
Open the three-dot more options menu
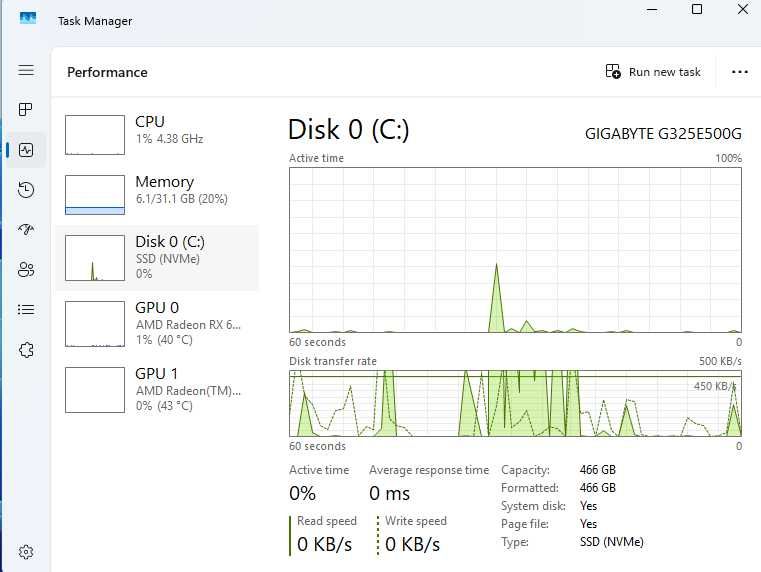[740, 72]
